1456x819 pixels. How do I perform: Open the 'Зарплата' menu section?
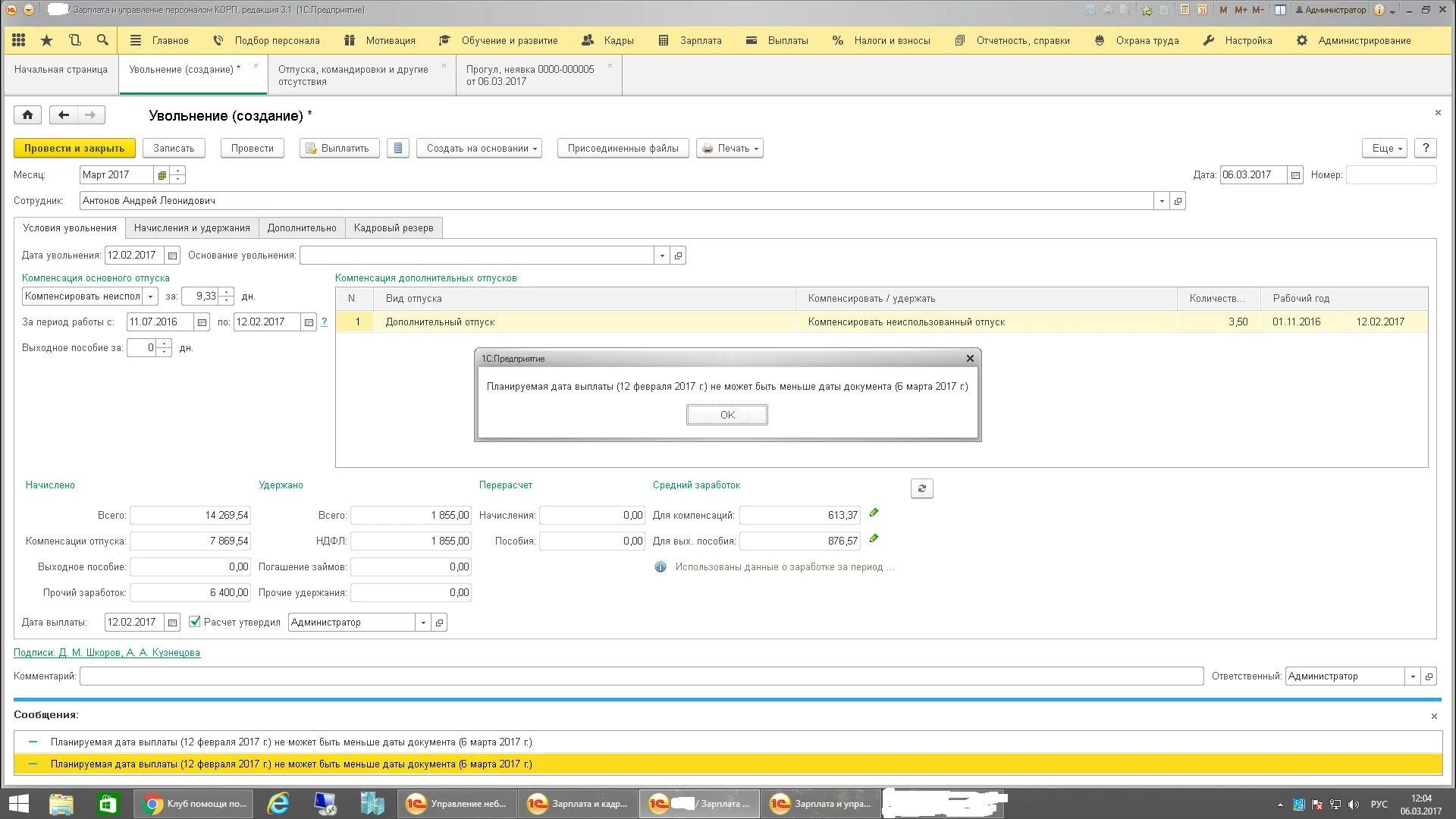(689, 40)
